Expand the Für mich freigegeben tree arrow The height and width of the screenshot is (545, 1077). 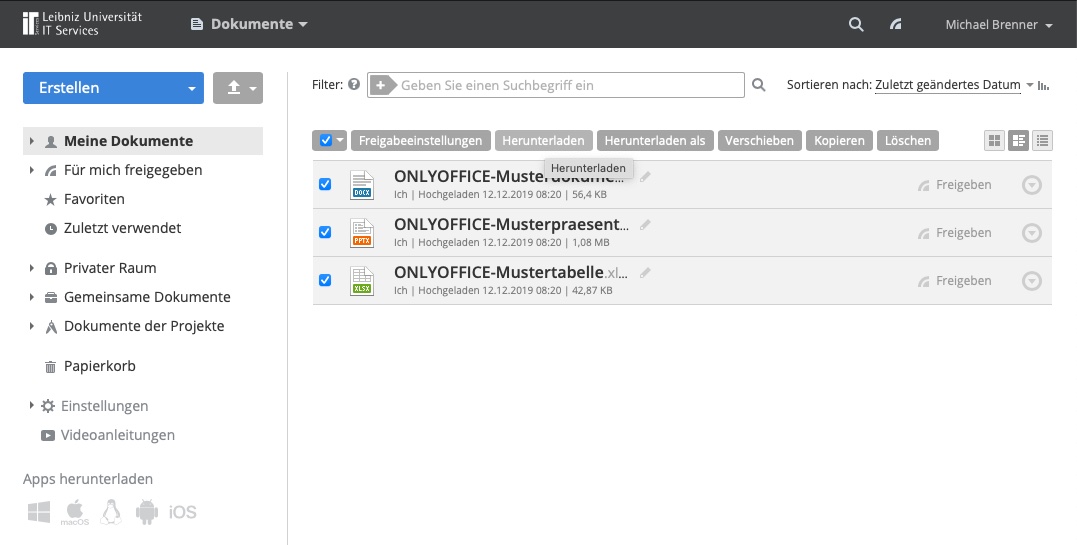(x=32, y=170)
